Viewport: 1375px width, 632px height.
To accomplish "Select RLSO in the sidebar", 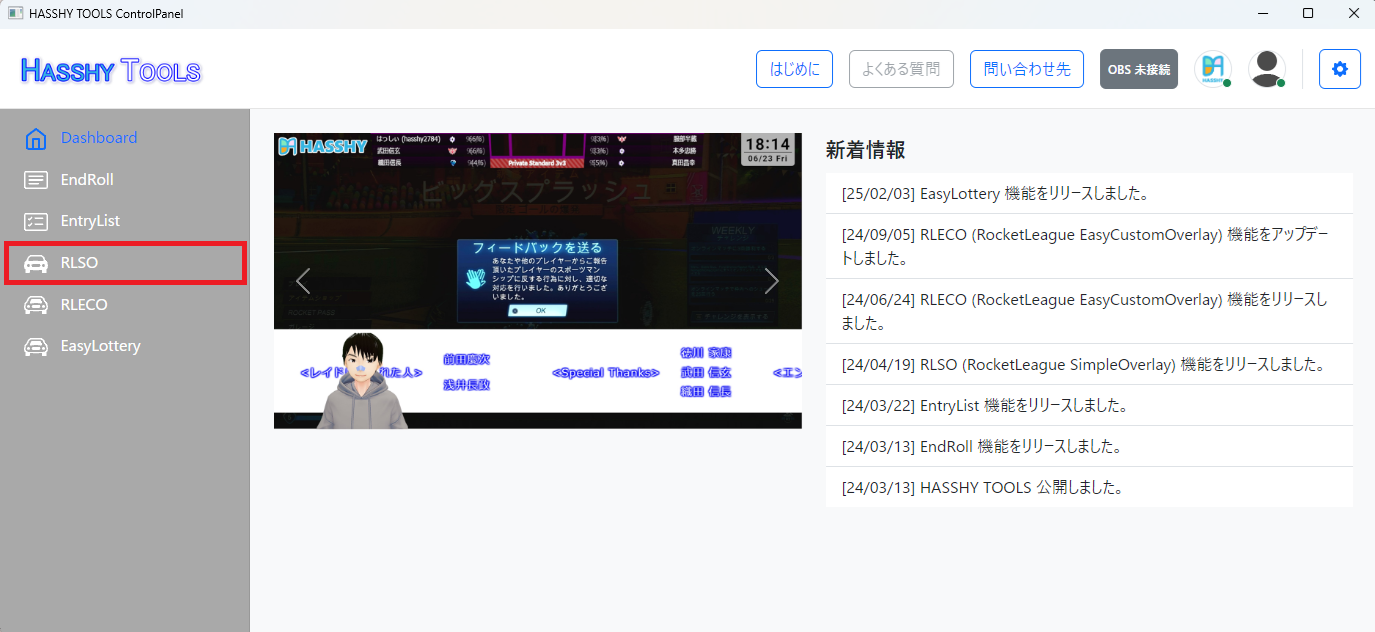I will (125, 263).
